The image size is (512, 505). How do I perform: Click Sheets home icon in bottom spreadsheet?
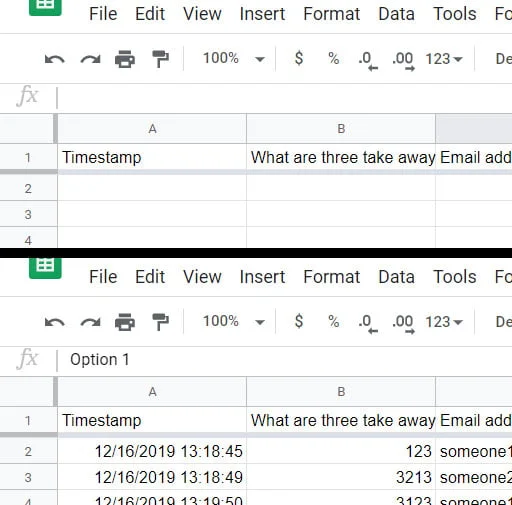pyautogui.click(x=45, y=268)
